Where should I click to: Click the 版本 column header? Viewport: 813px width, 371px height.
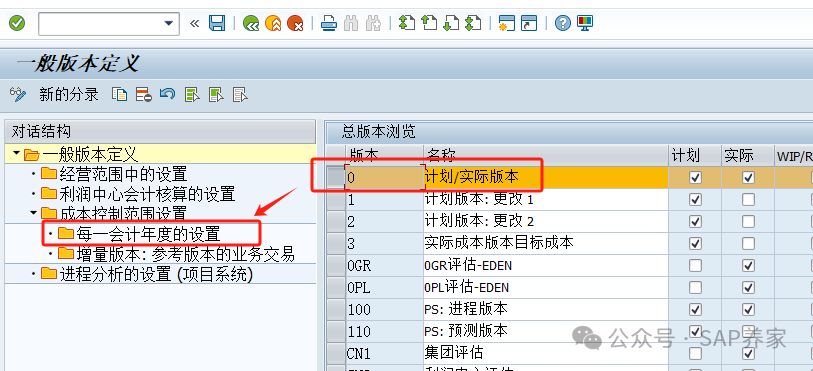pos(384,155)
